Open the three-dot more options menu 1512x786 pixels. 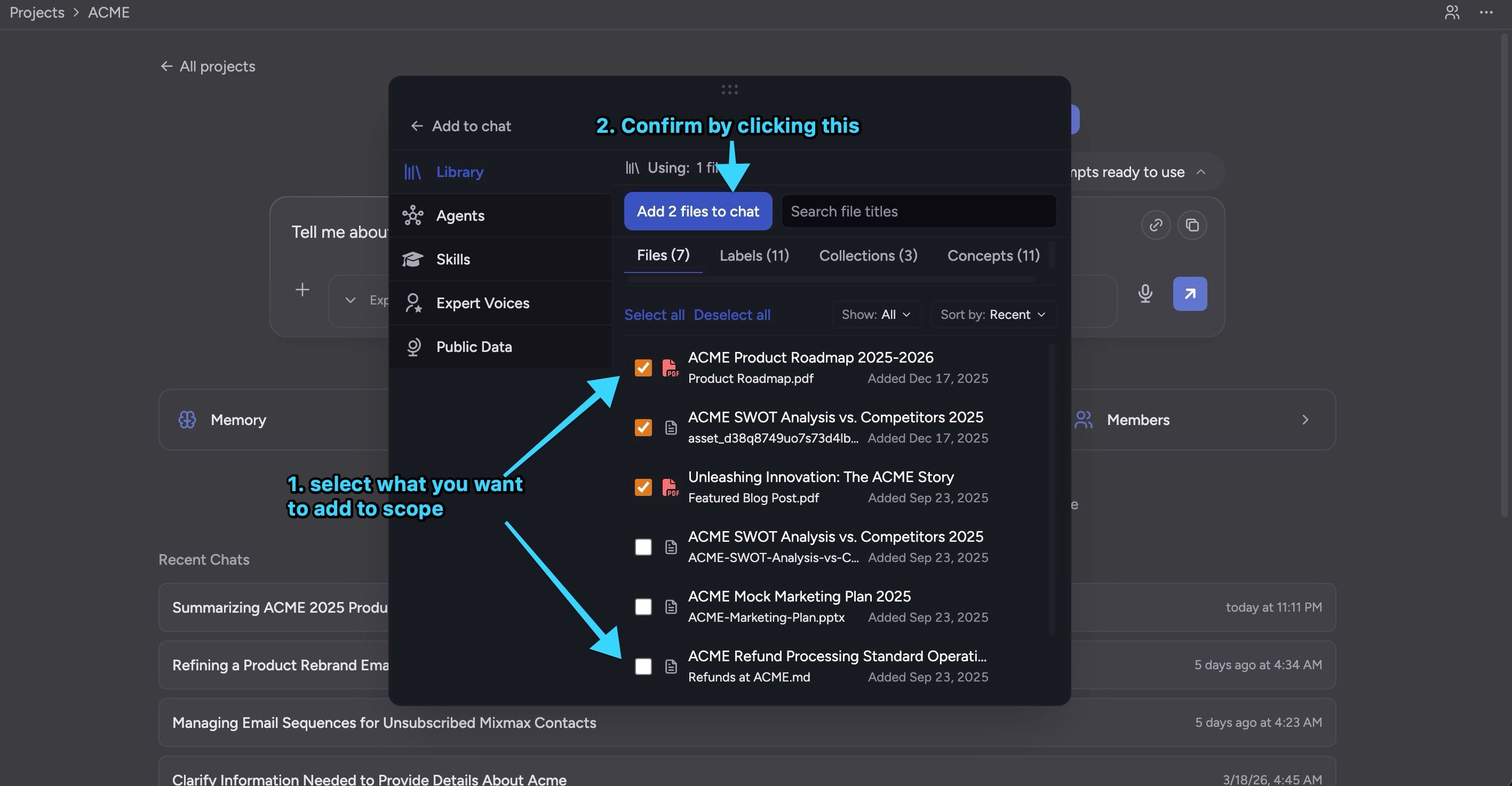coord(1486,12)
